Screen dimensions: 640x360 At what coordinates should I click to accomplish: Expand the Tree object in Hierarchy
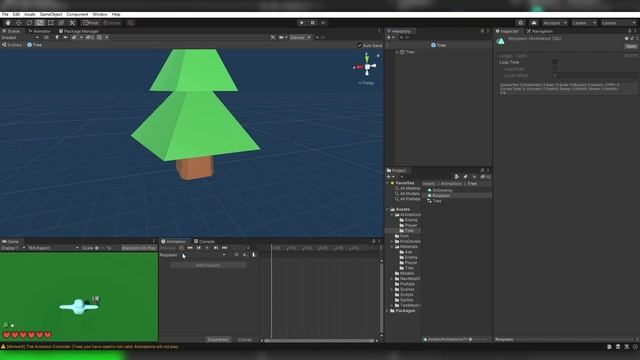(396, 52)
